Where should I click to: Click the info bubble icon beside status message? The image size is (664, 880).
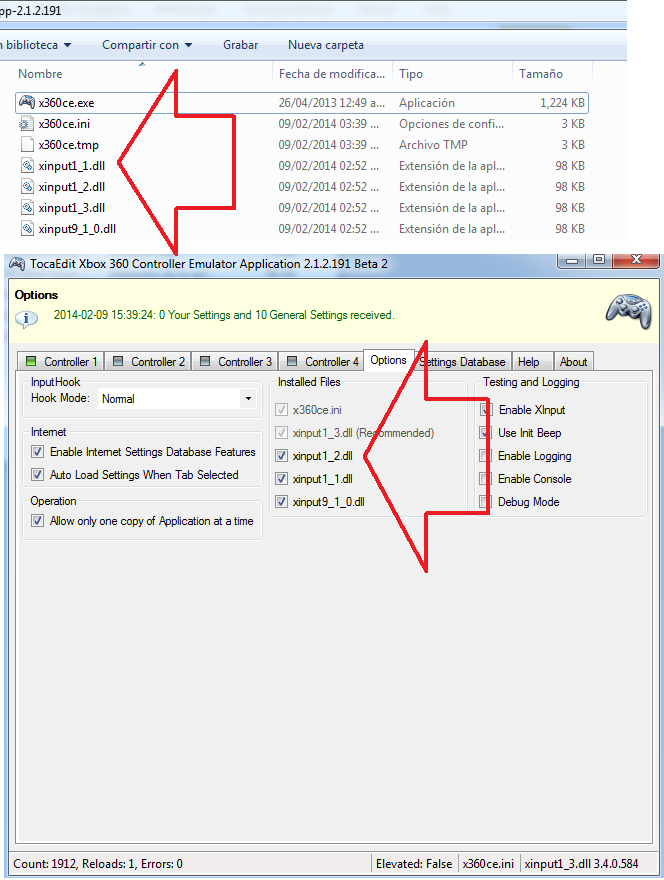26,318
